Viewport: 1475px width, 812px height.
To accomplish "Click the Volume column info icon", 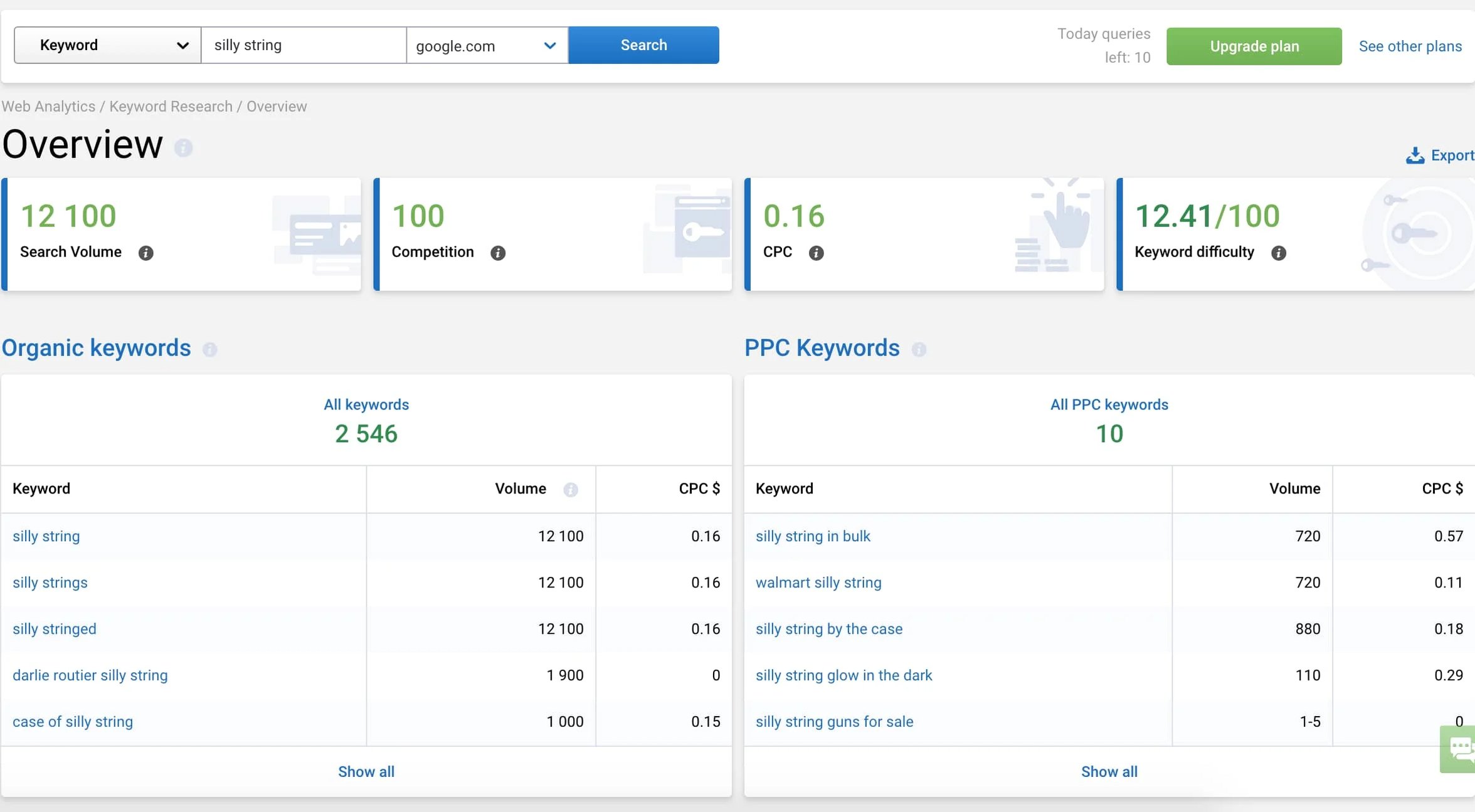I will (570, 490).
